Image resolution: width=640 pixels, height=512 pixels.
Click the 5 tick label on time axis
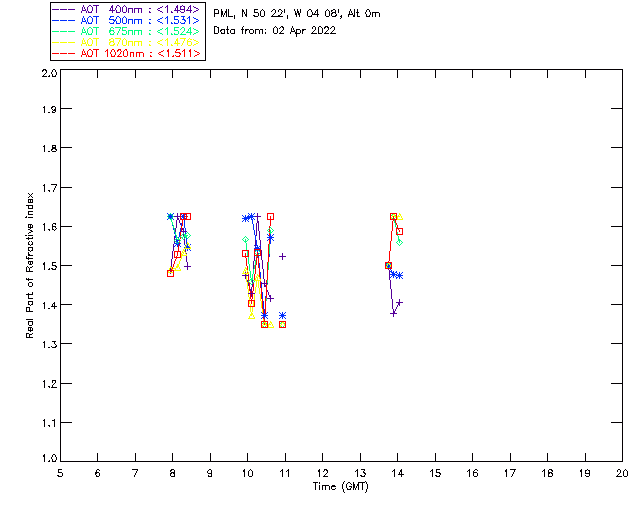coord(60,473)
